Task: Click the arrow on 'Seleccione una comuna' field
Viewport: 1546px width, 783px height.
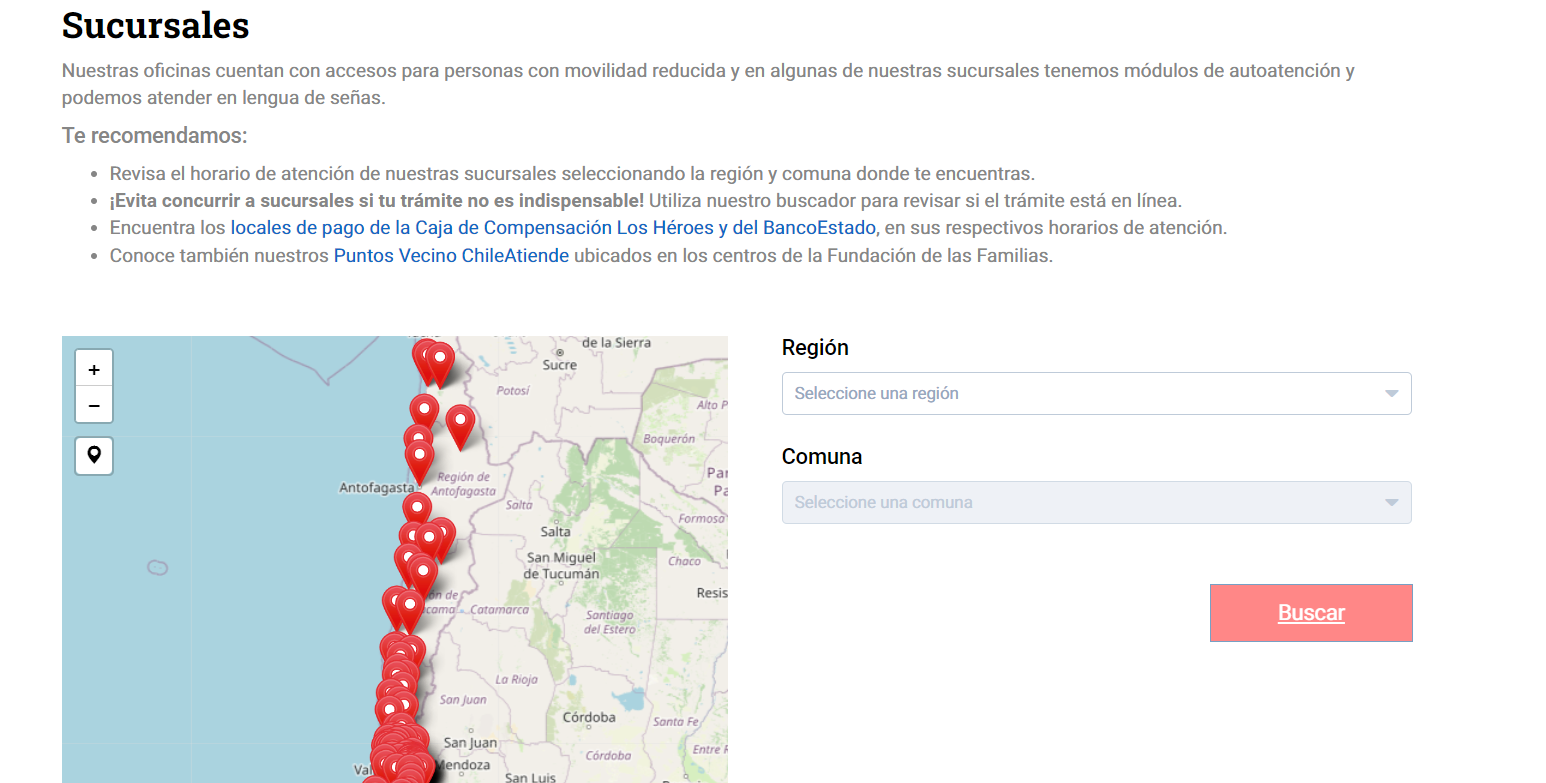Action: click(1390, 503)
